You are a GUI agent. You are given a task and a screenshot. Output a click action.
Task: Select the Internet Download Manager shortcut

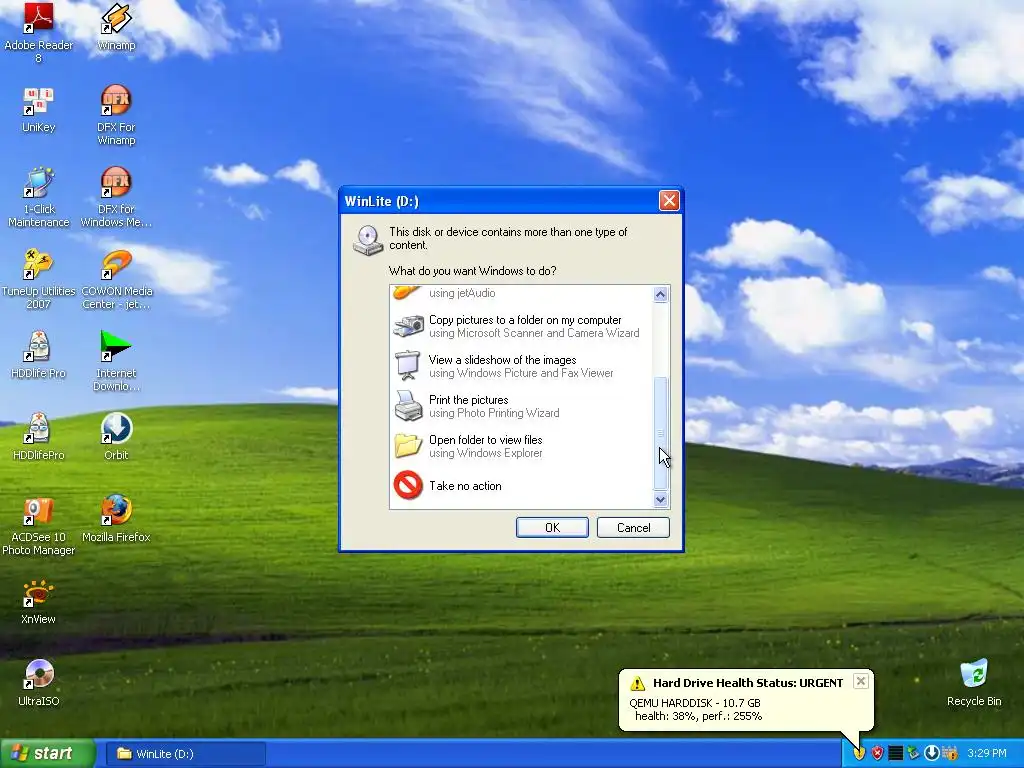point(116,361)
